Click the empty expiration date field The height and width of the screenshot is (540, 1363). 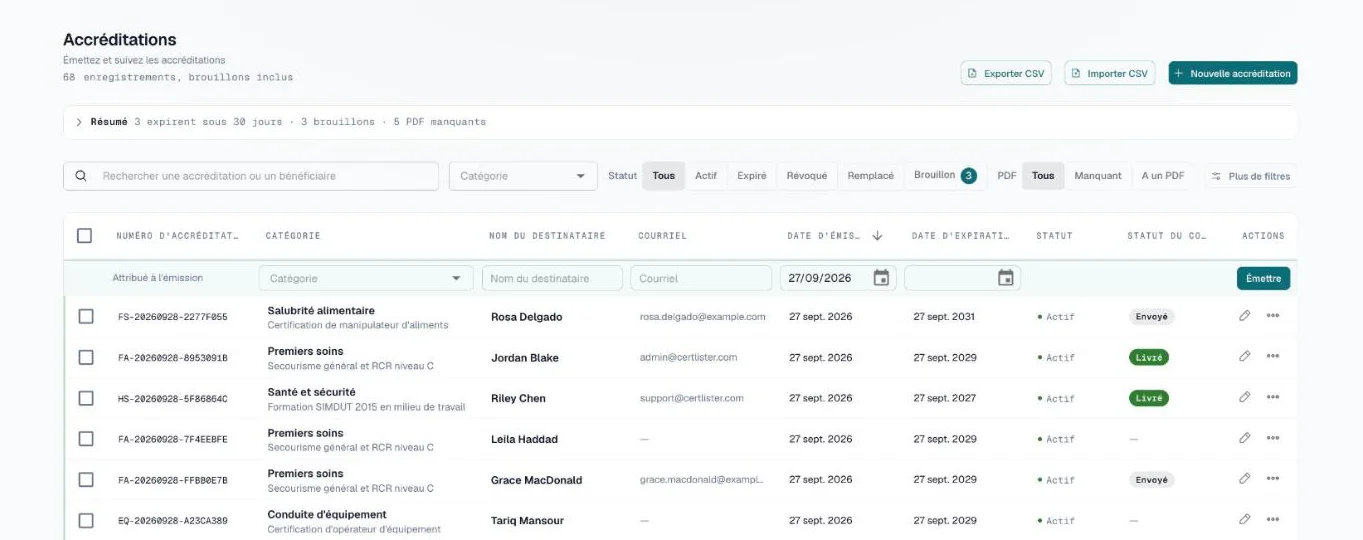point(962,278)
